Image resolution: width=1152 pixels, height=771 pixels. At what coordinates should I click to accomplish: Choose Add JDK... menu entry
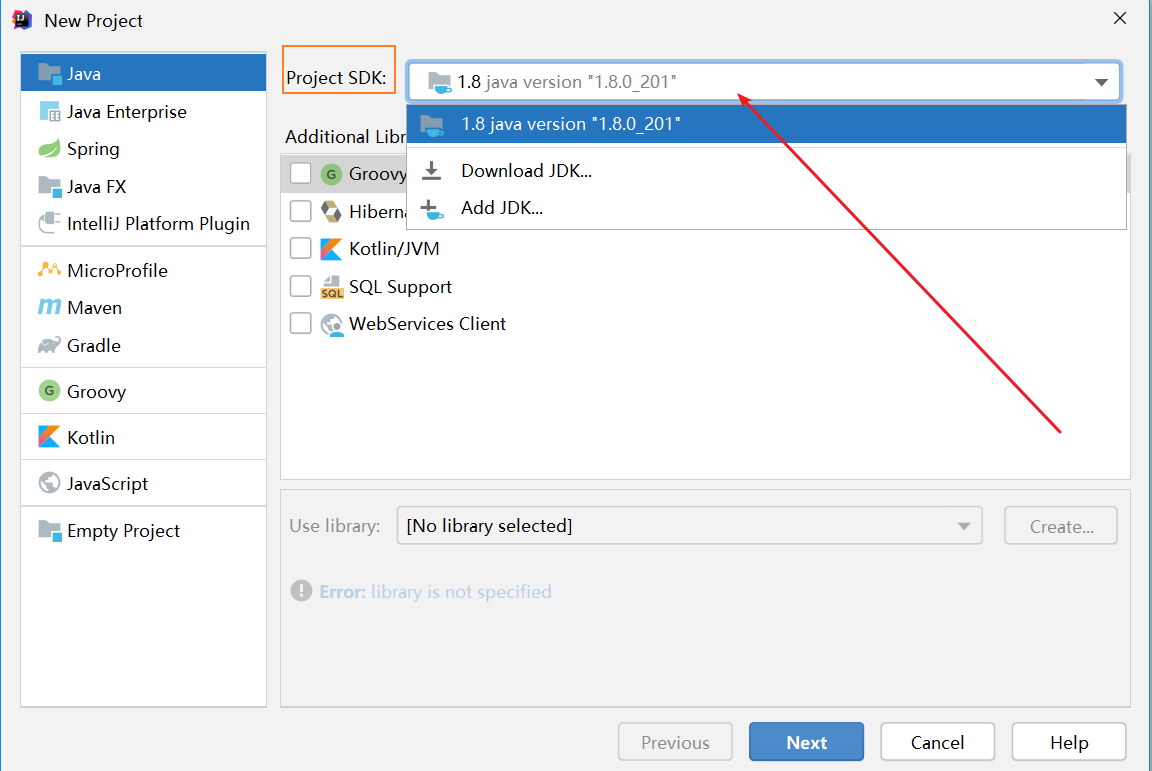(766, 208)
